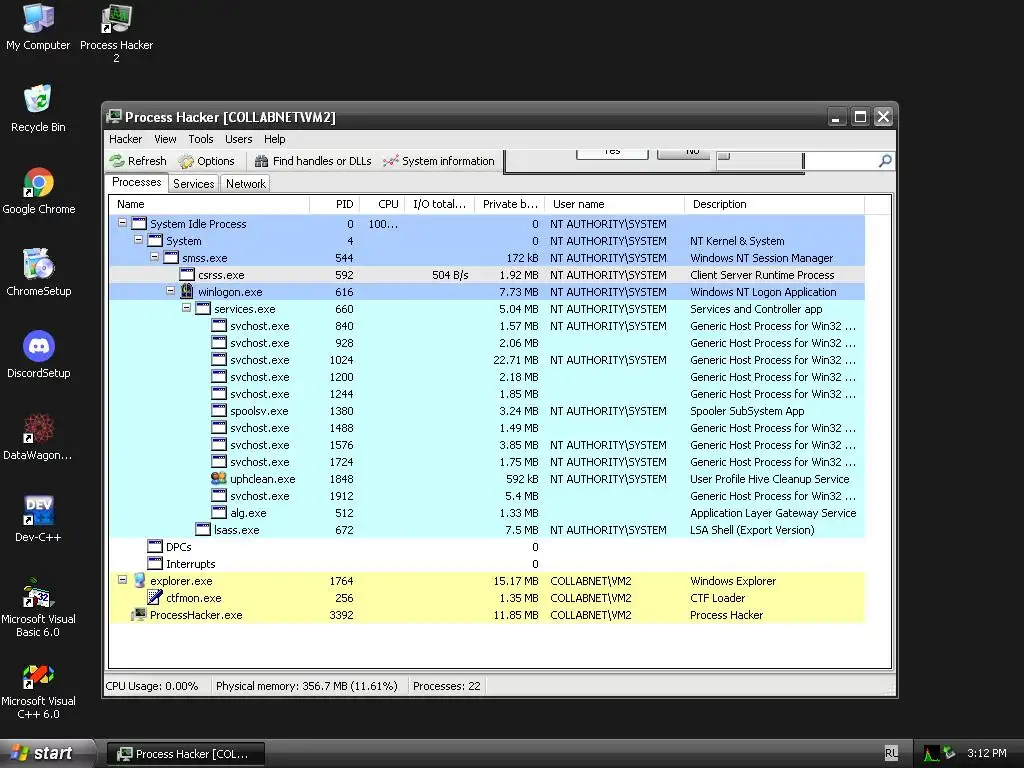
Task: Select the csrss.exe process row
Action: click(487, 275)
